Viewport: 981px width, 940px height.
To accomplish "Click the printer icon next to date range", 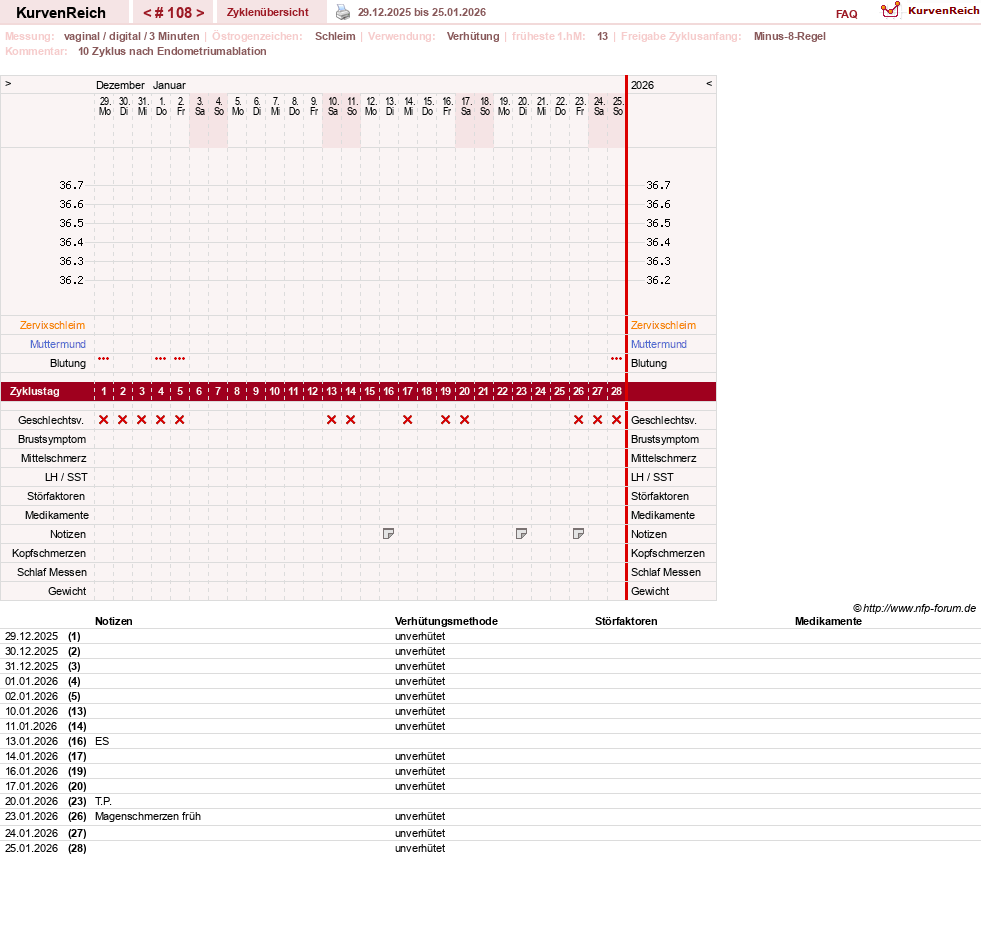I will pos(343,12).
